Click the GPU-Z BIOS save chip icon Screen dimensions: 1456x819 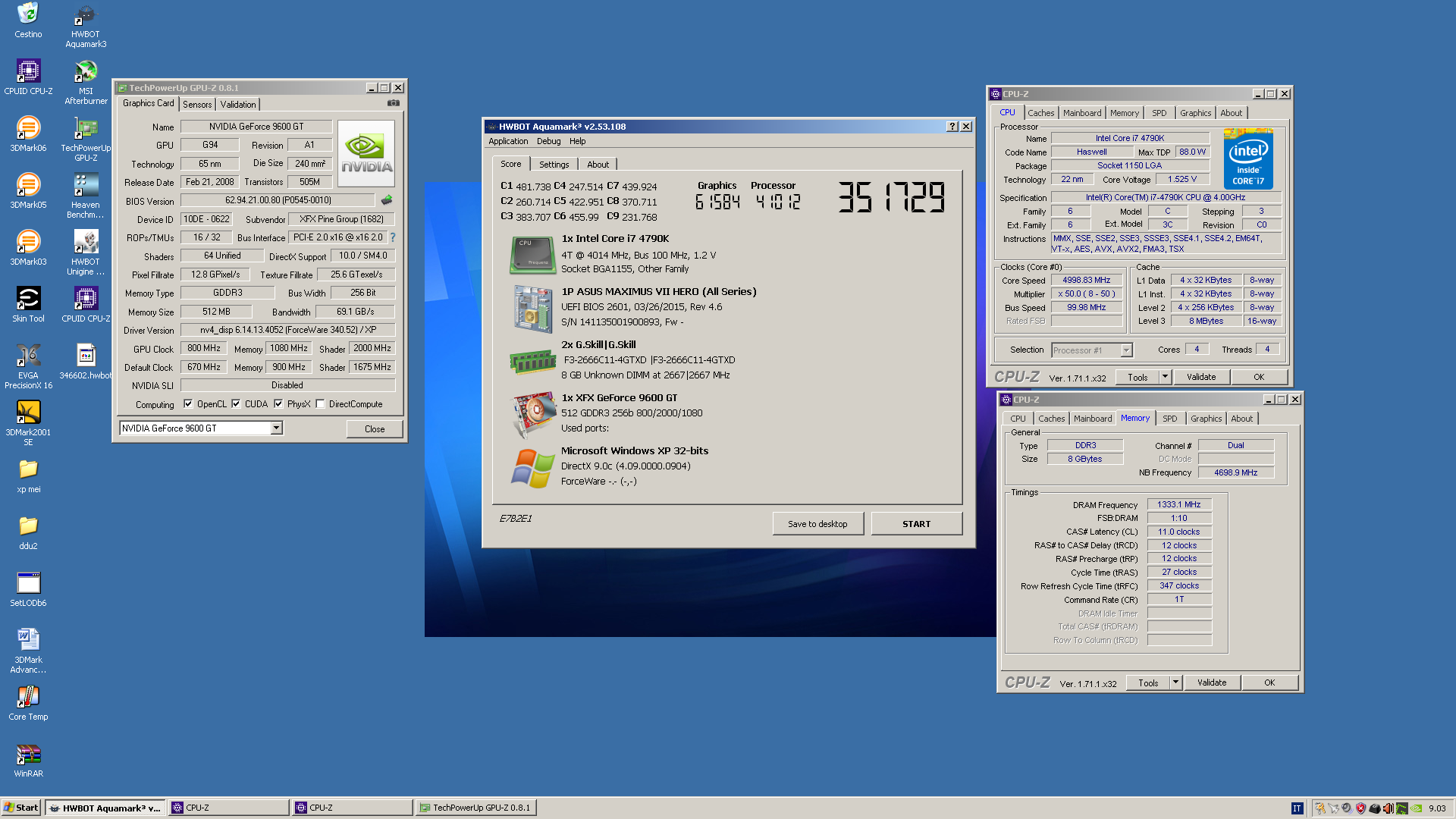[387, 200]
